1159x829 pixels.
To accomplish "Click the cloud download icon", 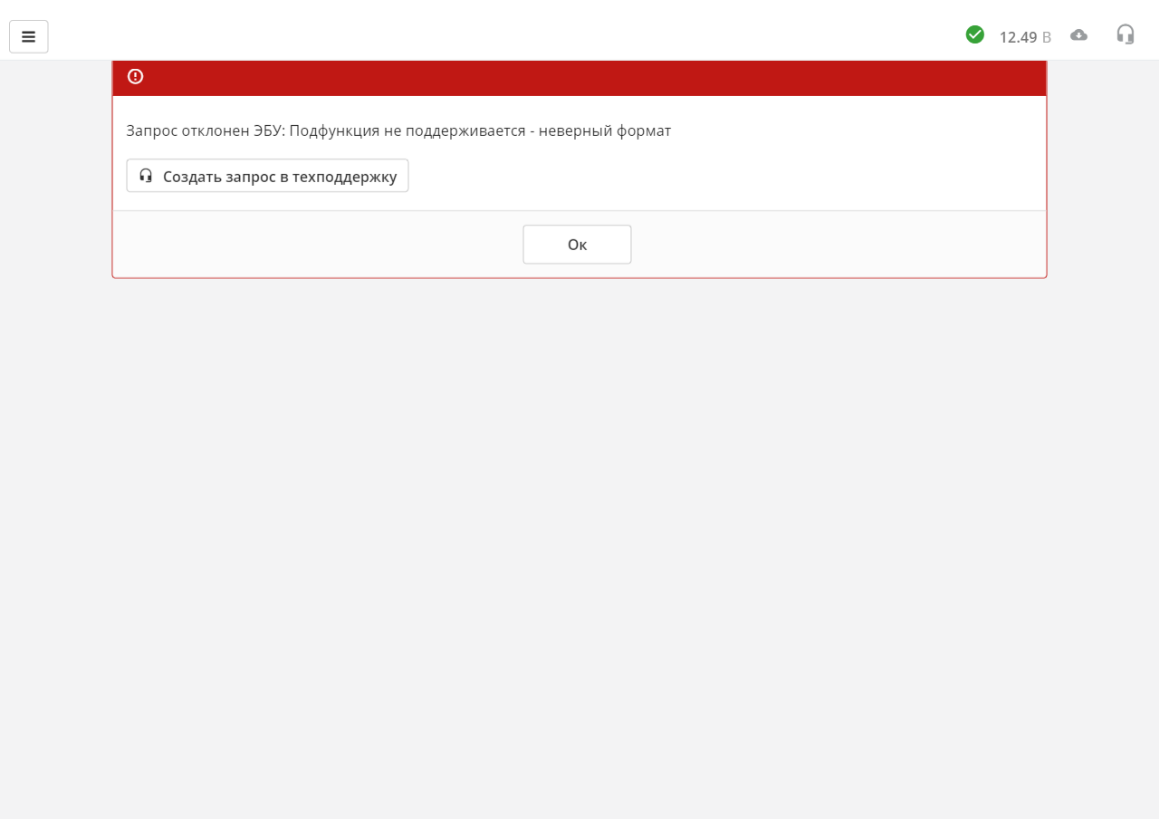I will 1079,35.
